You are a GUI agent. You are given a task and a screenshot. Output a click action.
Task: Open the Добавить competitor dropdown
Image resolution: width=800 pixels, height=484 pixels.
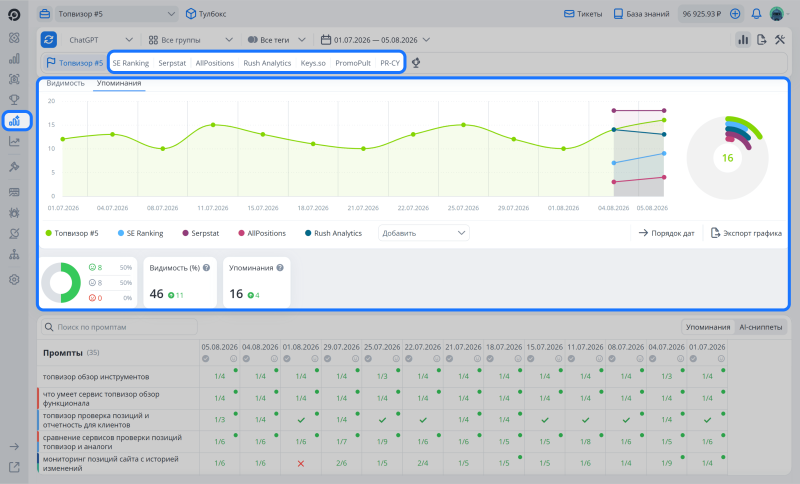click(x=423, y=233)
